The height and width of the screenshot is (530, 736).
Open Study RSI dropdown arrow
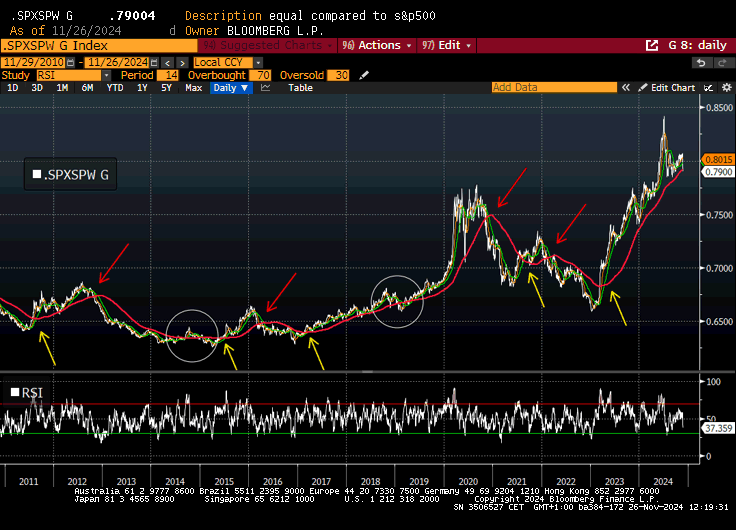[x=107, y=75]
